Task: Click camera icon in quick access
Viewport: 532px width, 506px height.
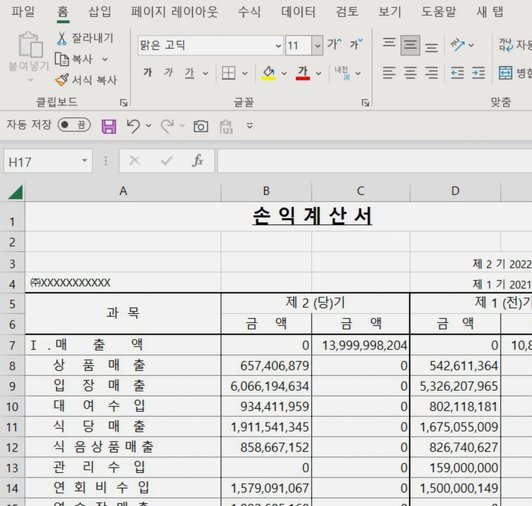Action: coord(201,127)
